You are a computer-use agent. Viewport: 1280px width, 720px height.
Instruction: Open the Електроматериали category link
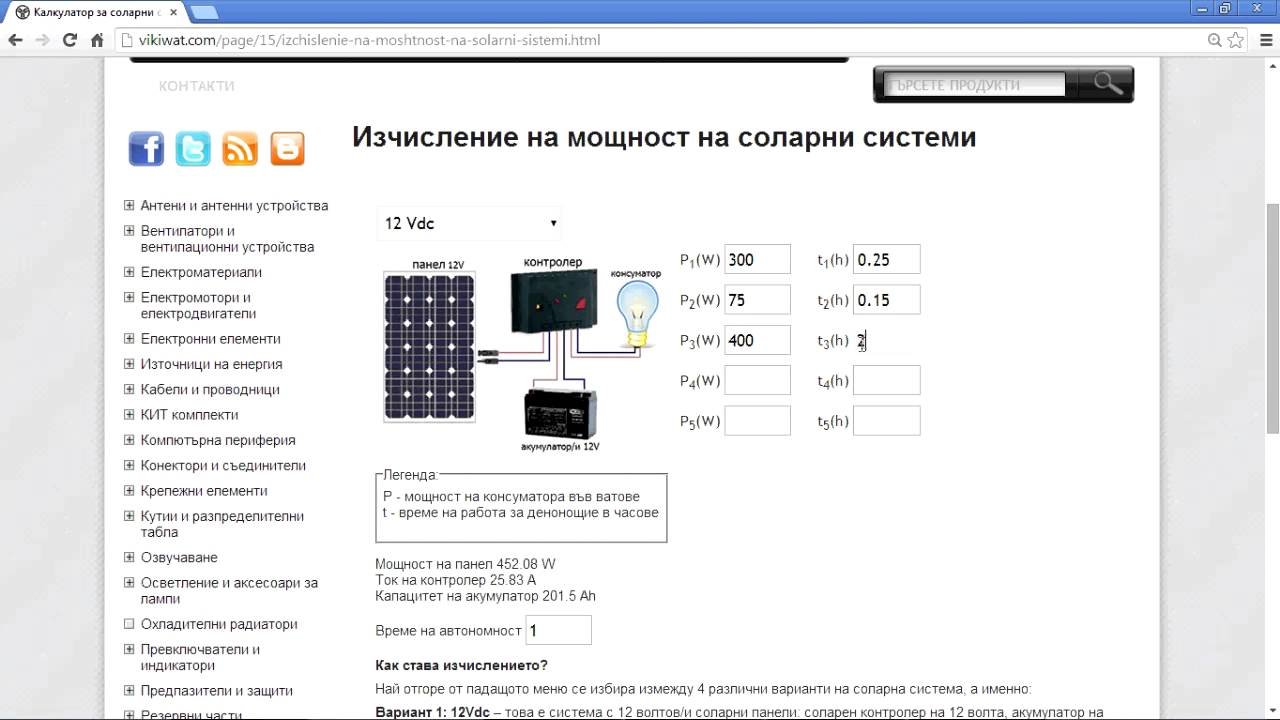pos(201,272)
